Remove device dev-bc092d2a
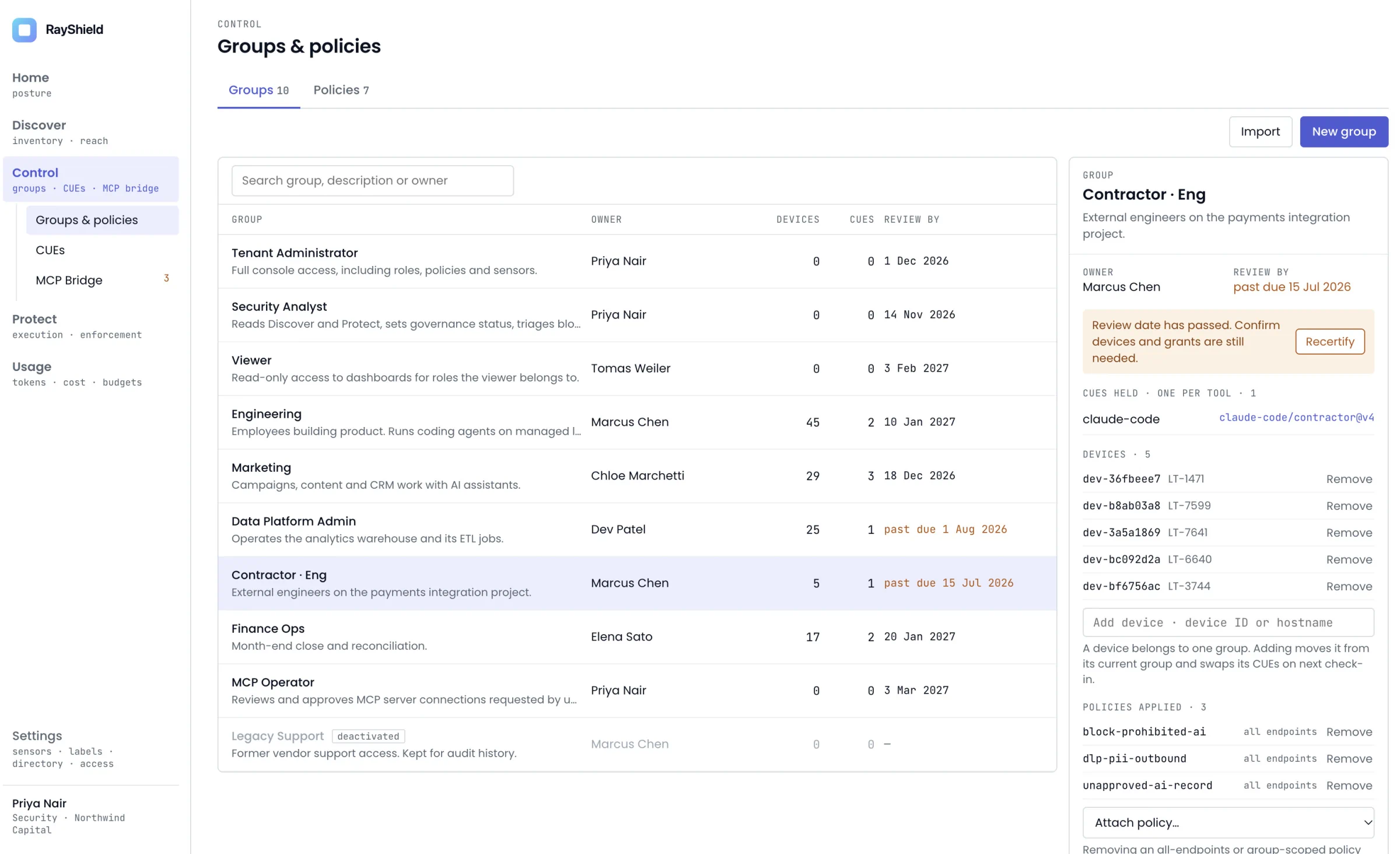 pyautogui.click(x=1349, y=559)
